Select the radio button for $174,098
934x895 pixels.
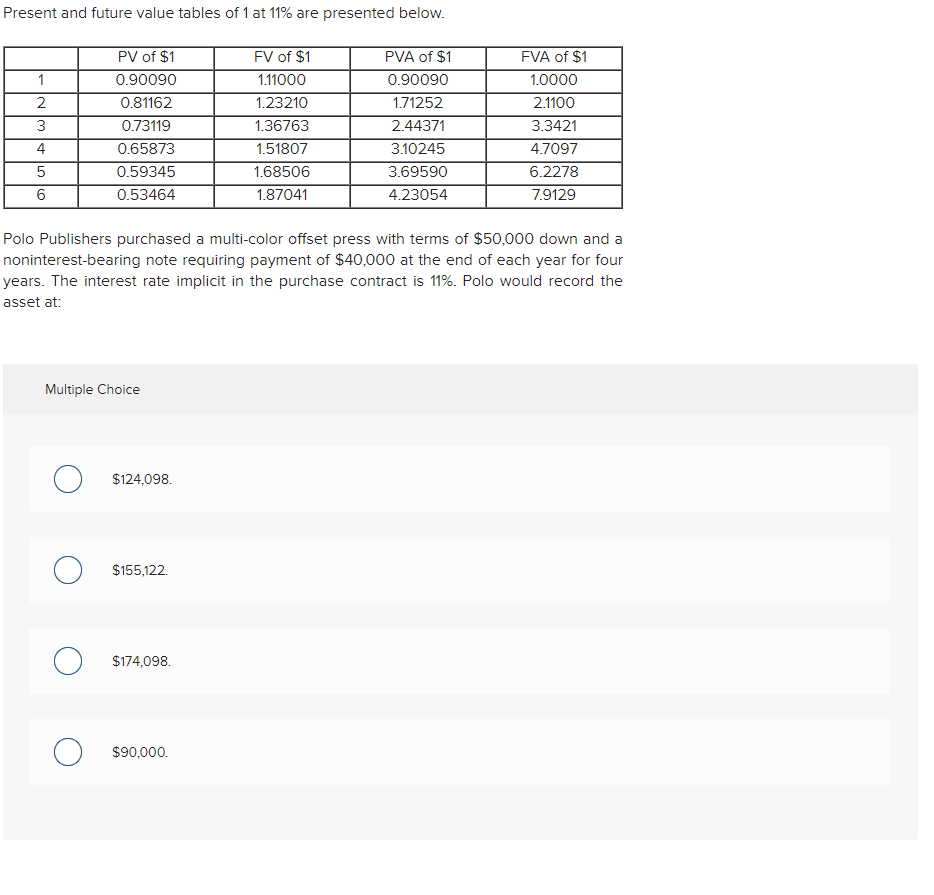pos(67,661)
